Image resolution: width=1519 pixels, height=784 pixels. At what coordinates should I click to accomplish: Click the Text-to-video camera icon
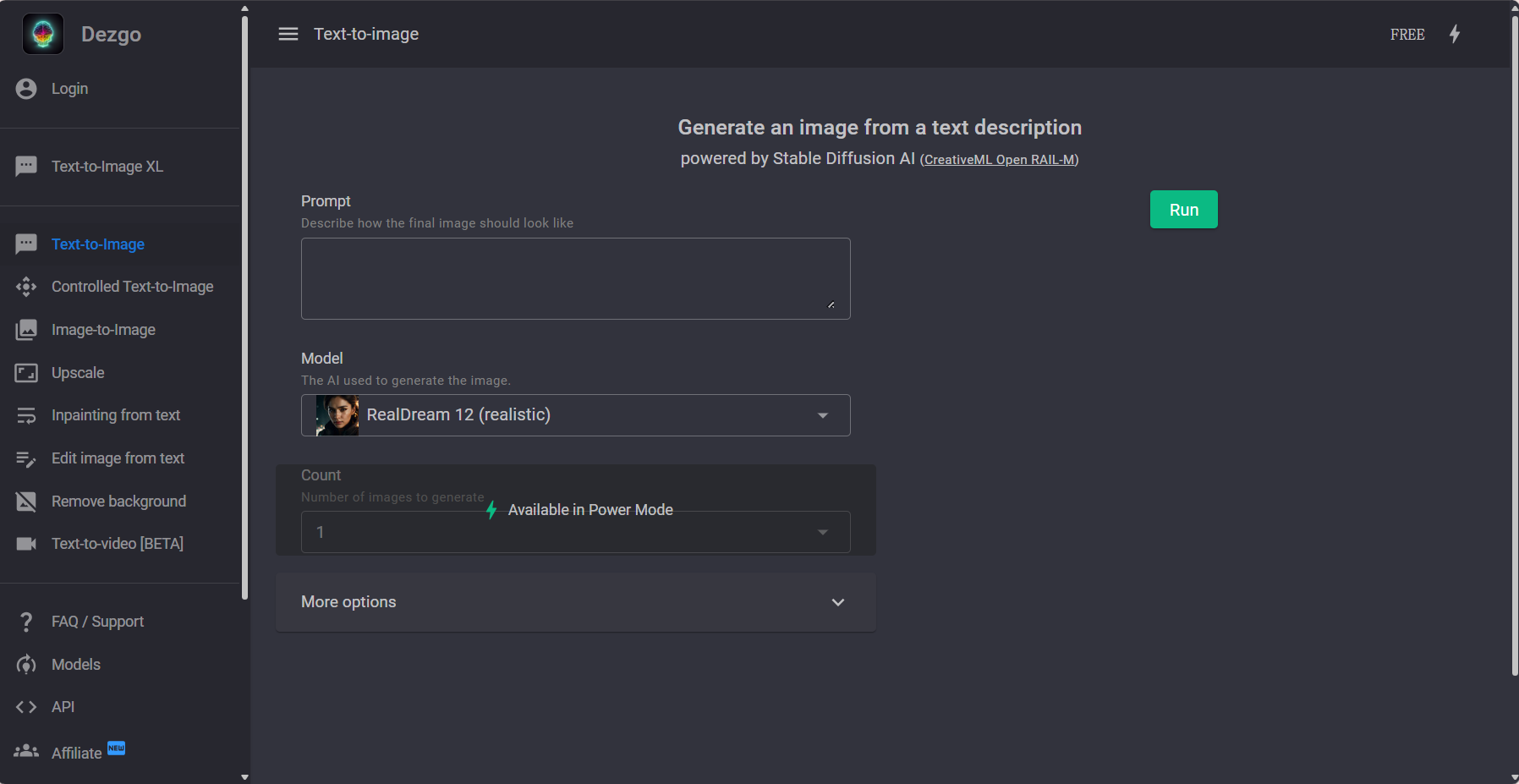pos(26,544)
